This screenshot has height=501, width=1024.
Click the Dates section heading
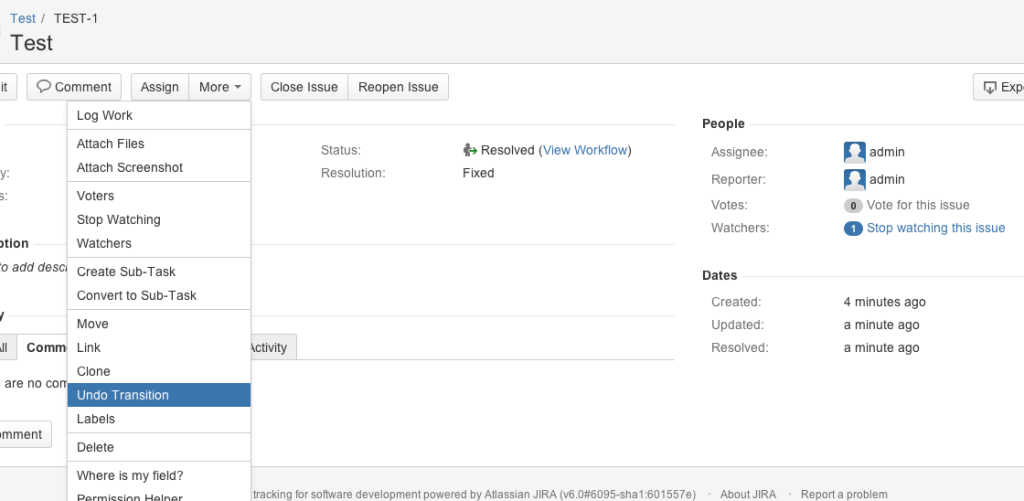coord(720,275)
